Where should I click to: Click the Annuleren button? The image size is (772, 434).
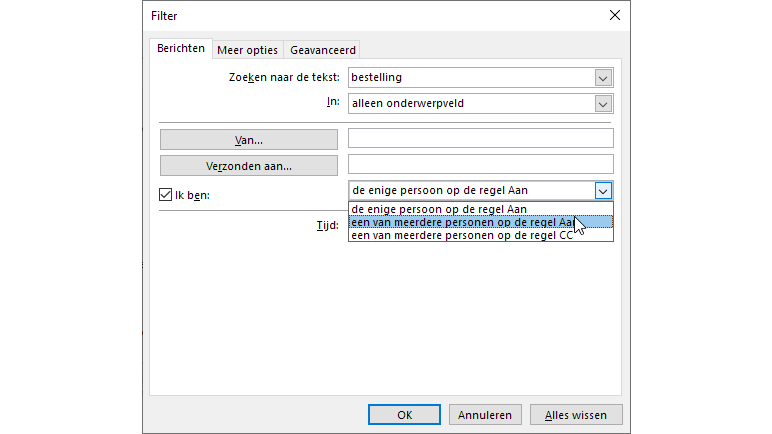tap(485, 414)
